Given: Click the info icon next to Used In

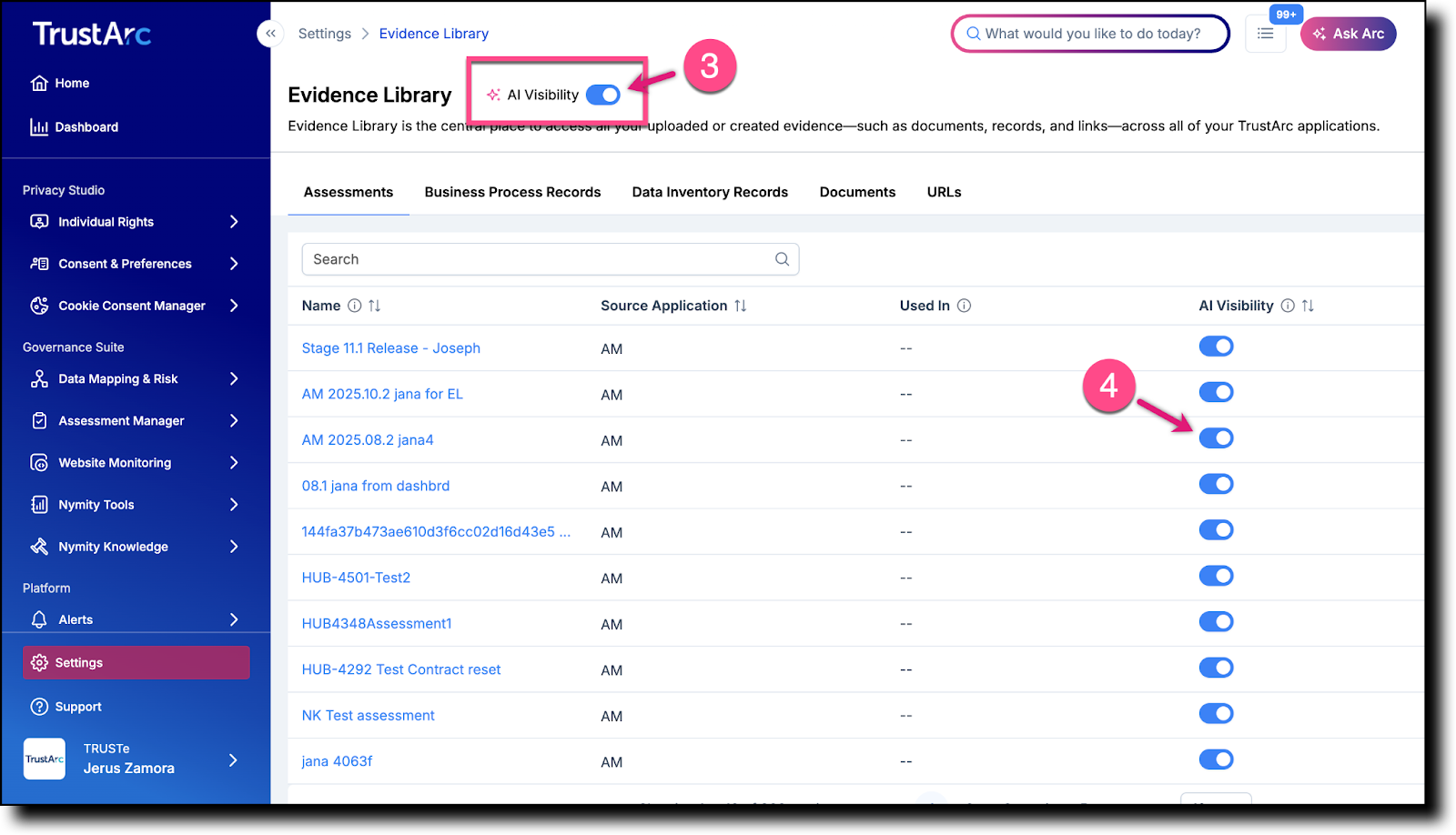Looking at the screenshot, I should point(964,306).
